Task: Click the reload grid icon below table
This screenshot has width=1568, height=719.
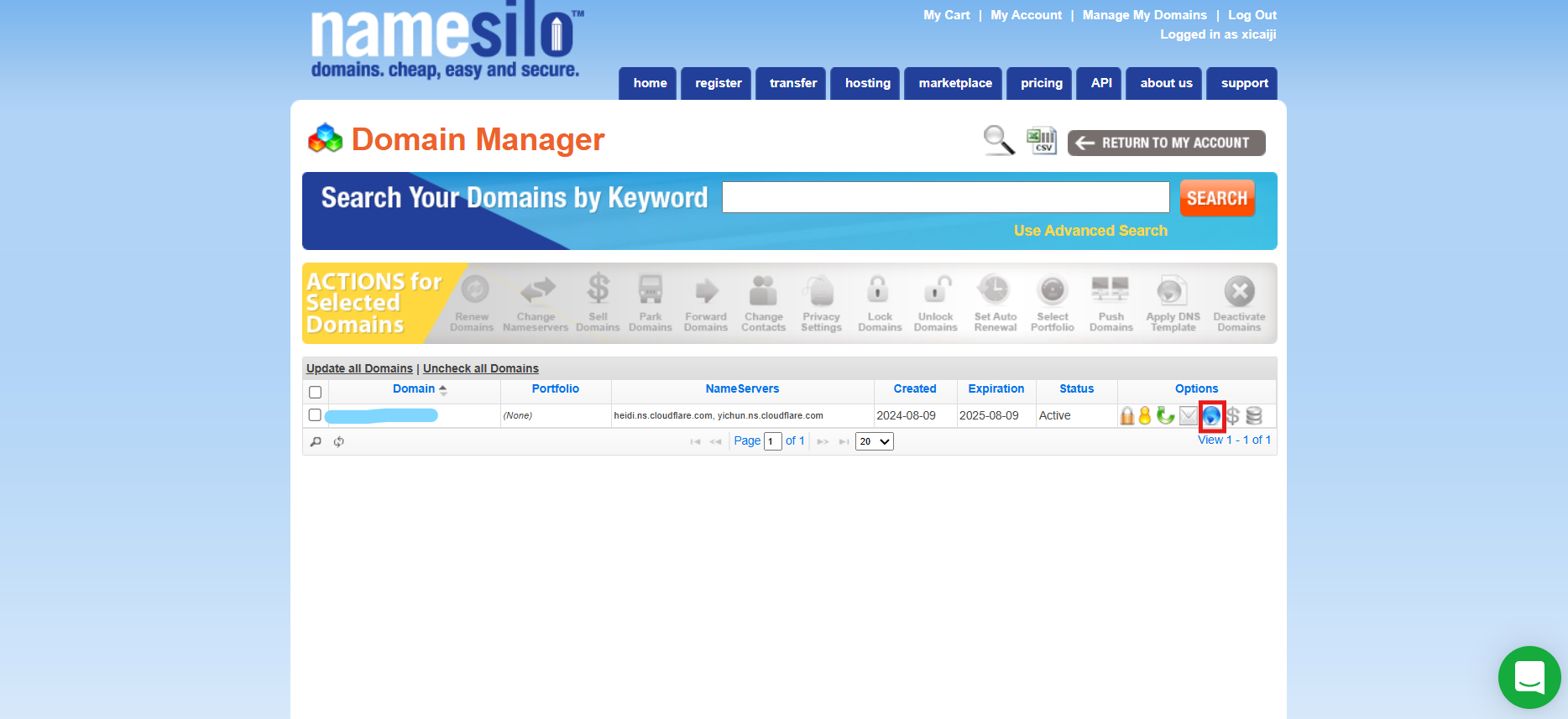Action: (x=339, y=442)
